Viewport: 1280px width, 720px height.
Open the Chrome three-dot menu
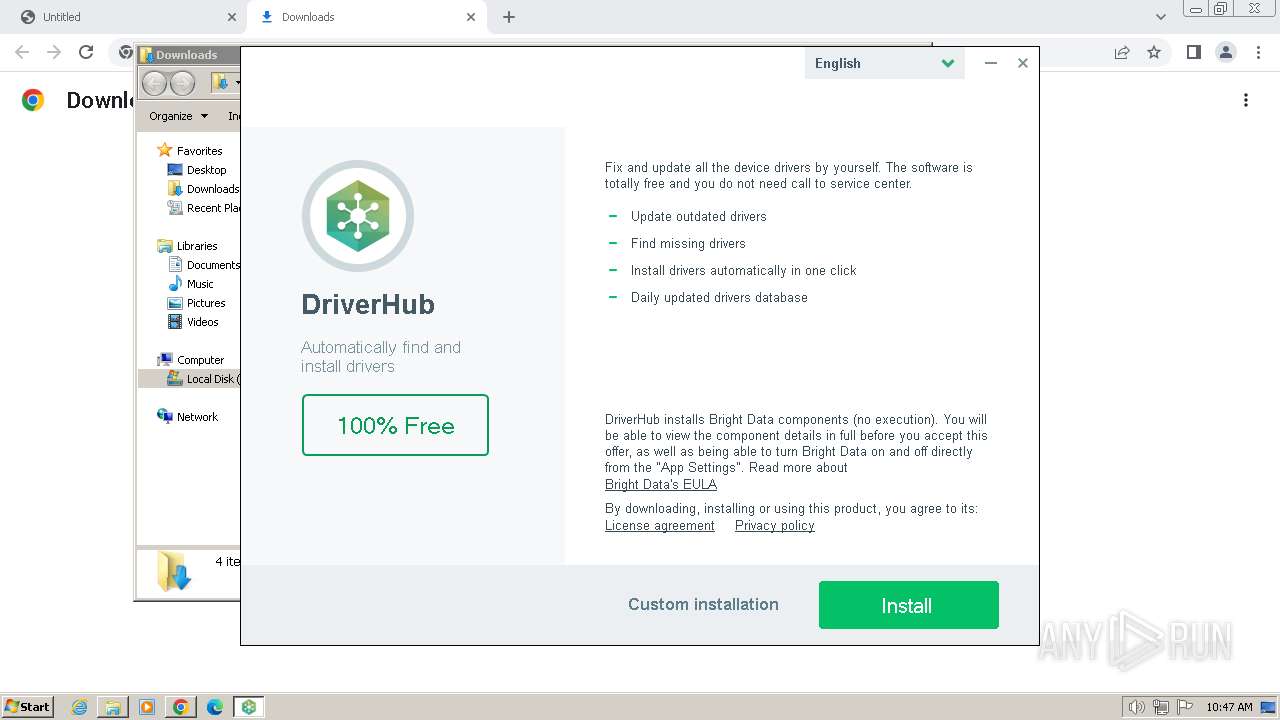pos(1257,52)
